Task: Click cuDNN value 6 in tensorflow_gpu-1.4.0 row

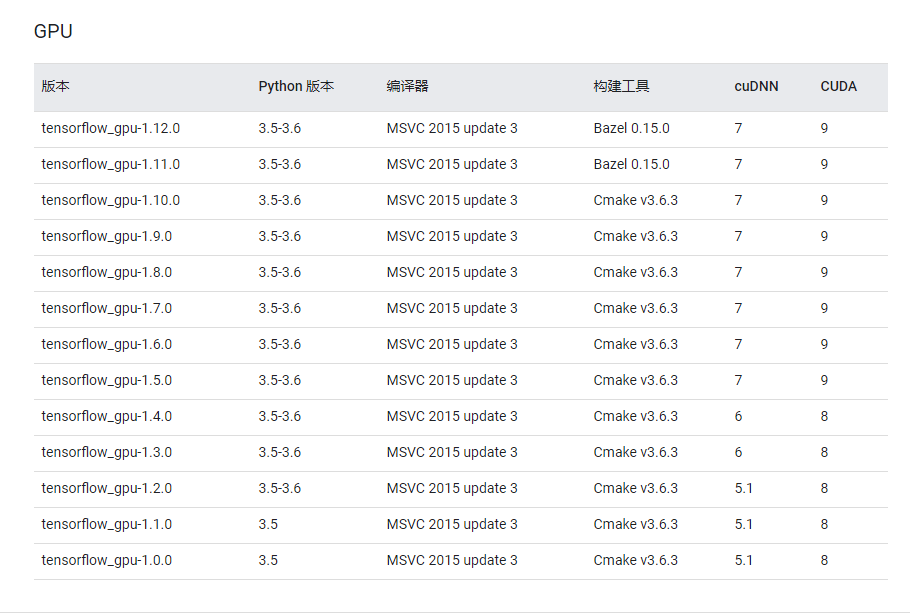Action: tap(738, 416)
